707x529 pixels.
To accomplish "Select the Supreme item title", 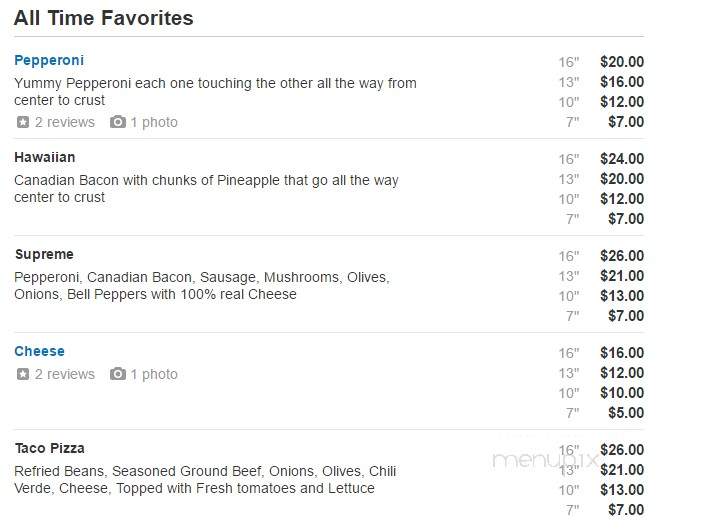I will 44,254.
